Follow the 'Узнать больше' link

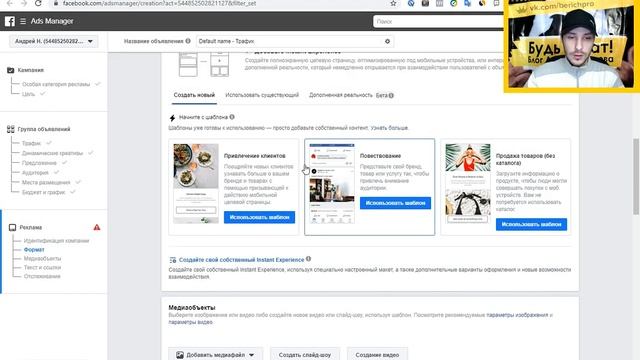(389, 128)
